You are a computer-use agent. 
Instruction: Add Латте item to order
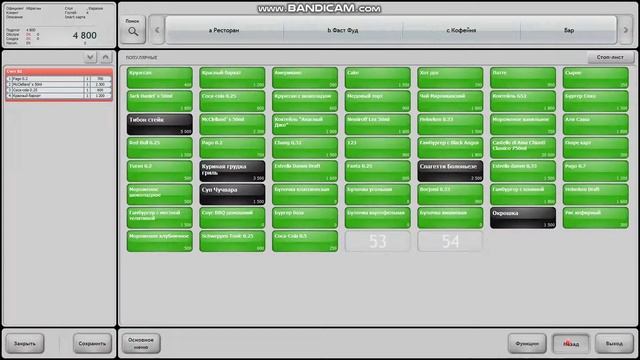click(x=523, y=78)
